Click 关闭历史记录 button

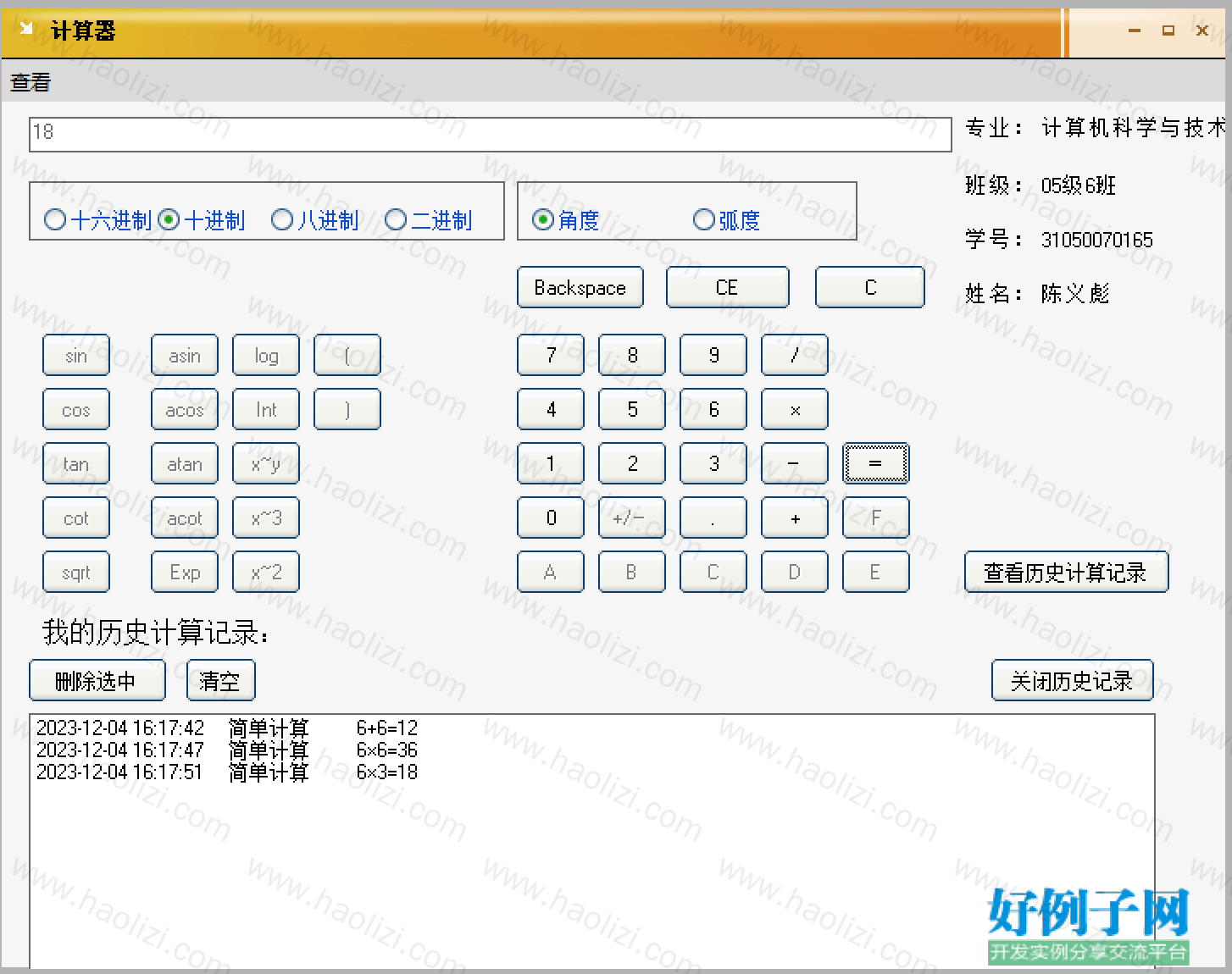(1073, 680)
